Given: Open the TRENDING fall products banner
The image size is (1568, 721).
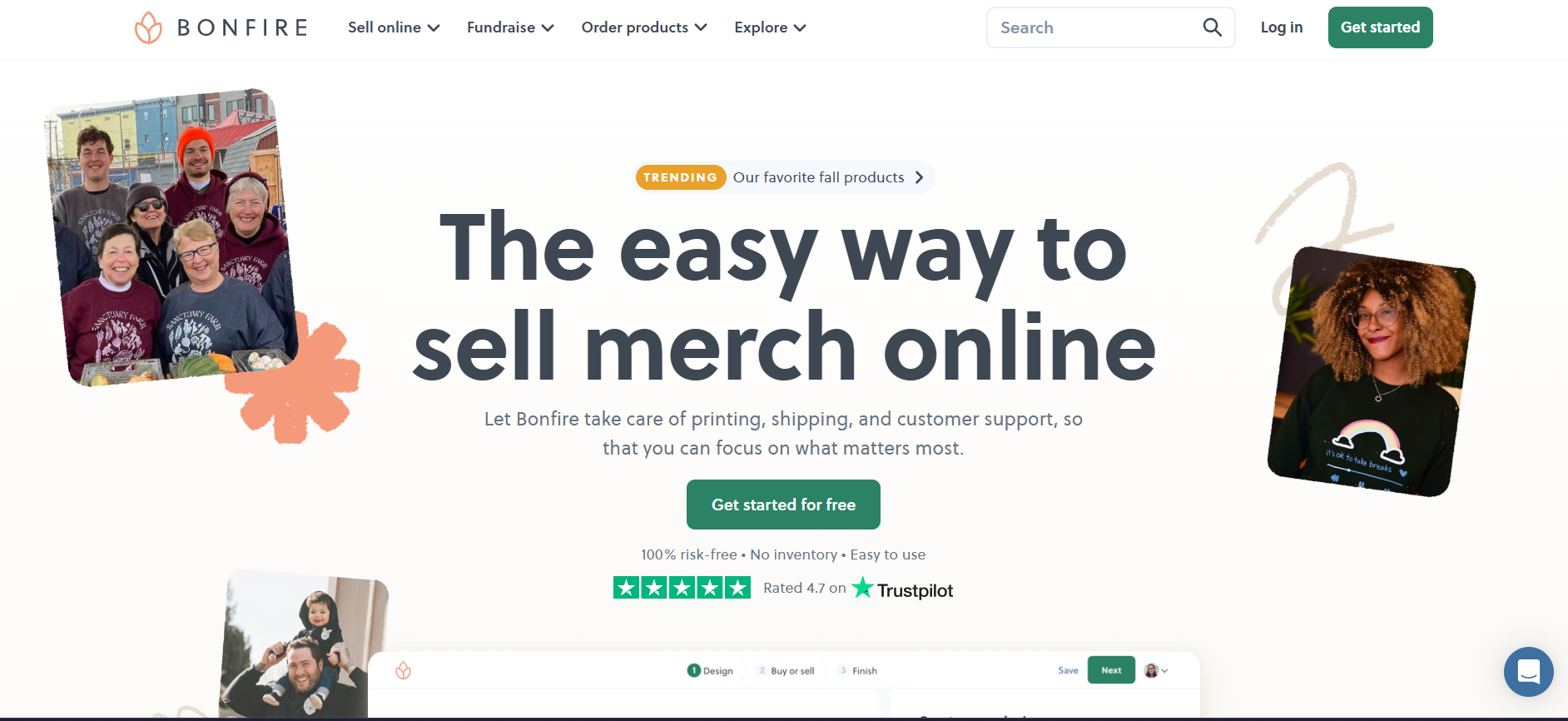Looking at the screenshot, I should pyautogui.click(x=784, y=177).
